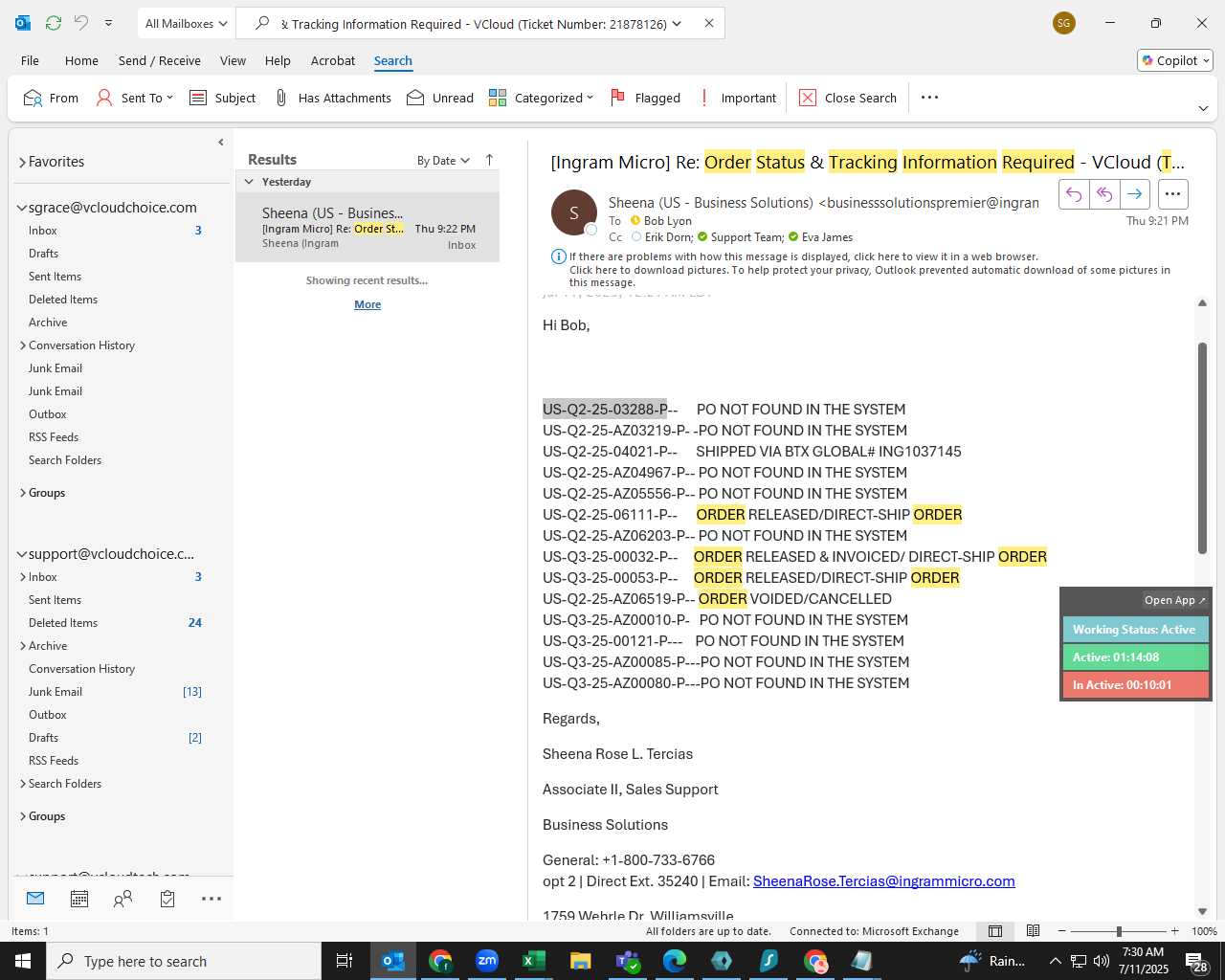This screenshot has width=1225, height=980.
Task: Switch to the Home tab
Action: tap(81, 60)
